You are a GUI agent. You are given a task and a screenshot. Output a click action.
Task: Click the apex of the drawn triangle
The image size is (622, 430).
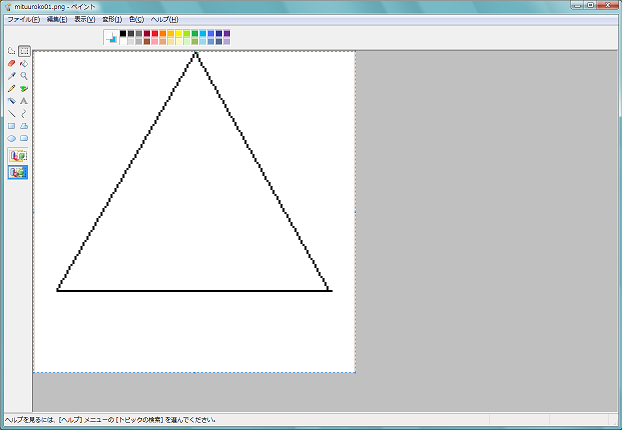click(x=195, y=53)
